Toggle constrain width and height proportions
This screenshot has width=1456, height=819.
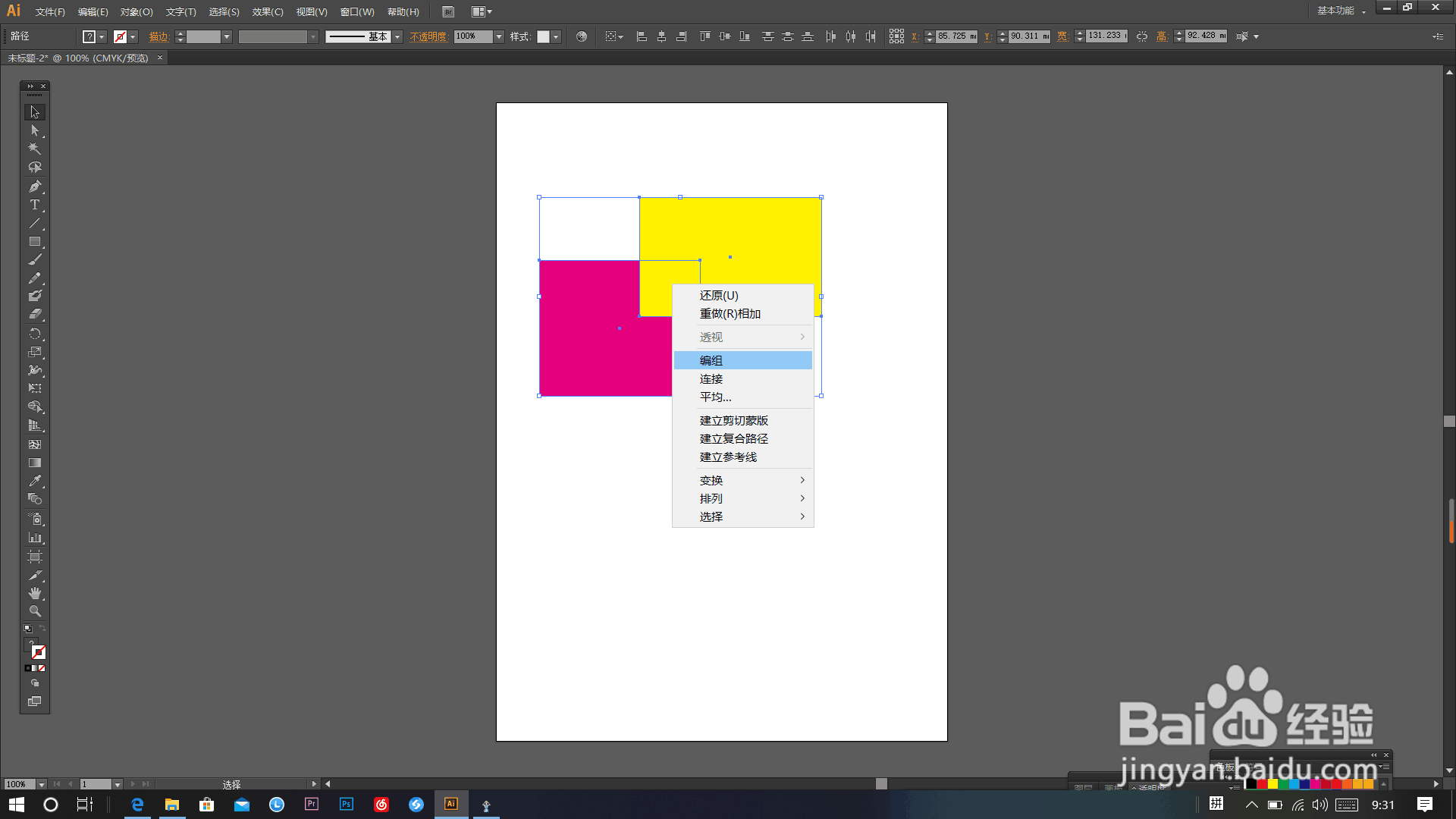click(x=1142, y=36)
